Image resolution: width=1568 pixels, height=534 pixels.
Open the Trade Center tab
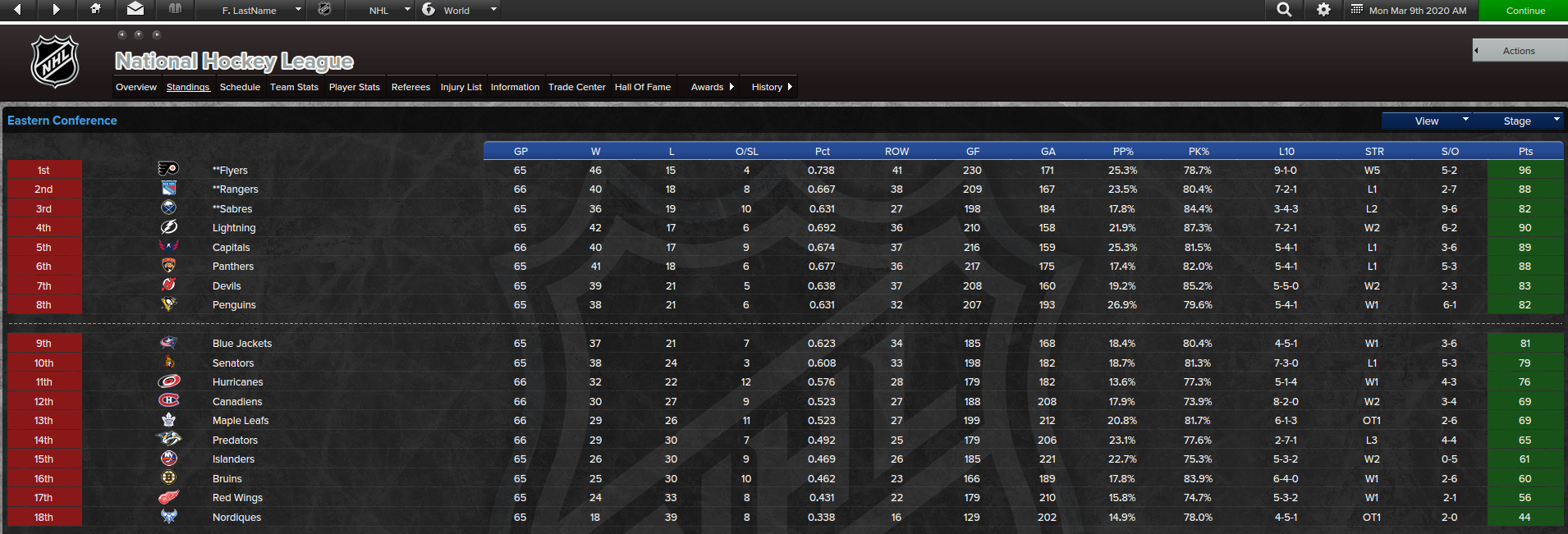(x=577, y=87)
